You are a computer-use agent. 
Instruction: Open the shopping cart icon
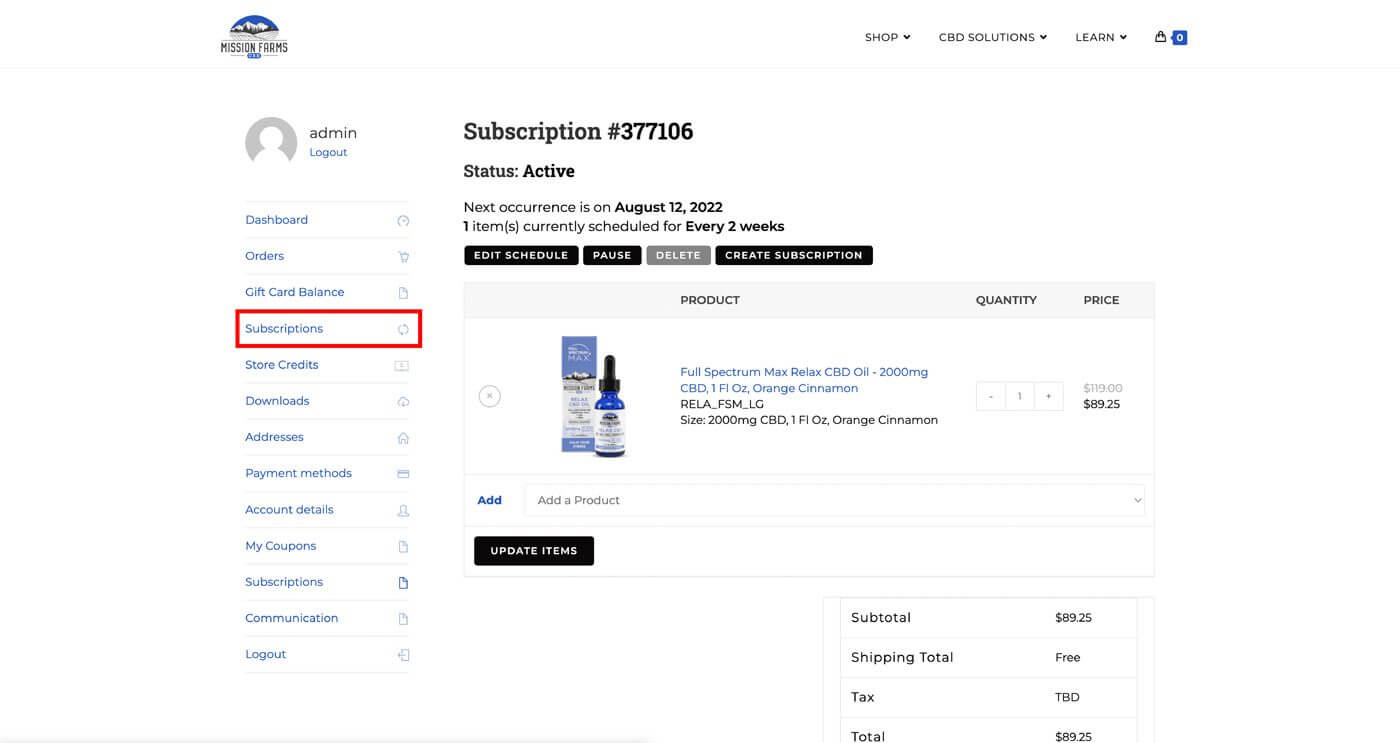[1161, 37]
